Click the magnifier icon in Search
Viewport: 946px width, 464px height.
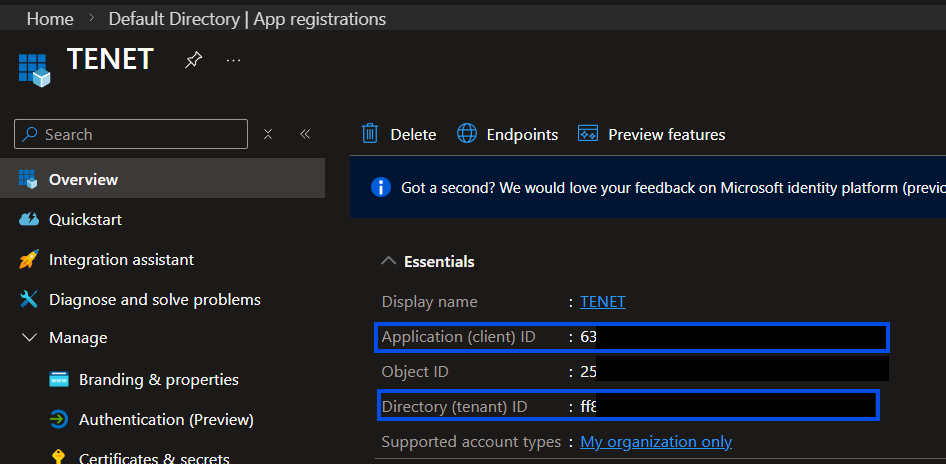[30, 134]
